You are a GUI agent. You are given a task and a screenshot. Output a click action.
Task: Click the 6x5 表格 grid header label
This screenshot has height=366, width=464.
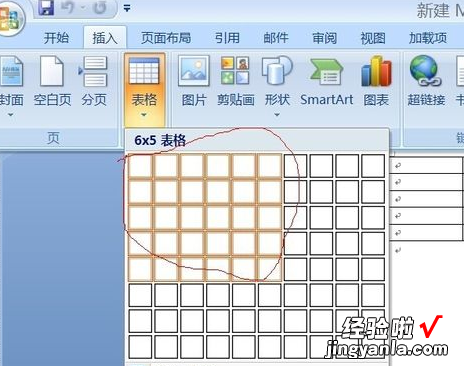click(x=160, y=140)
